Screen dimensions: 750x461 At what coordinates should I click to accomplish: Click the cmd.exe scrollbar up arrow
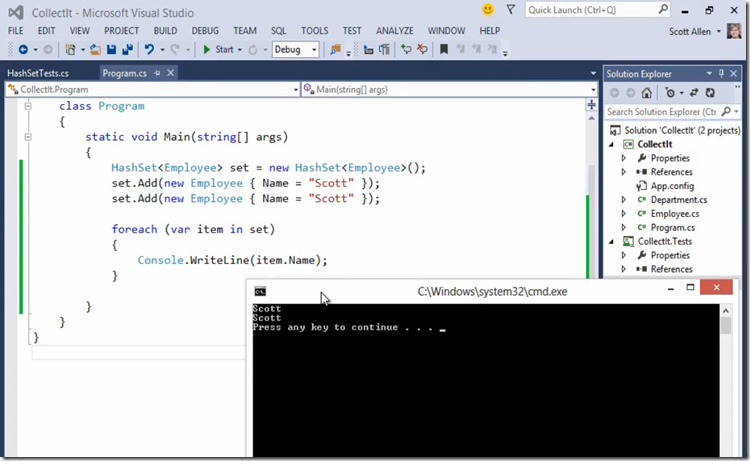(726, 311)
